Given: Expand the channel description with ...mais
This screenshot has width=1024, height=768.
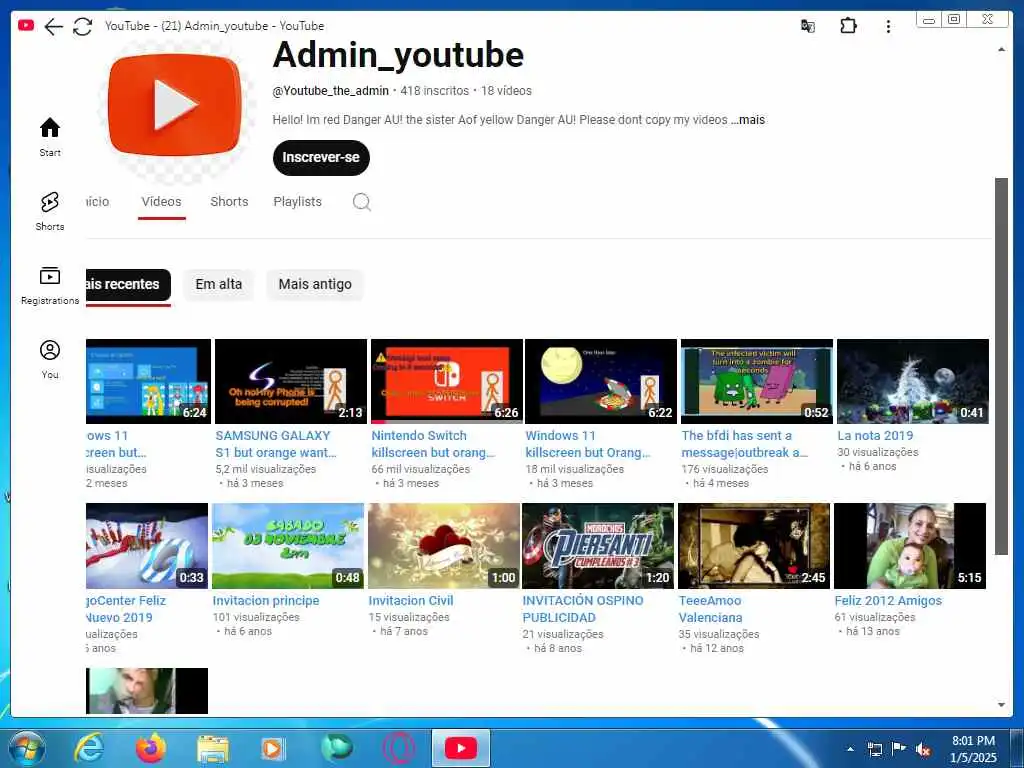Looking at the screenshot, I should click(748, 120).
